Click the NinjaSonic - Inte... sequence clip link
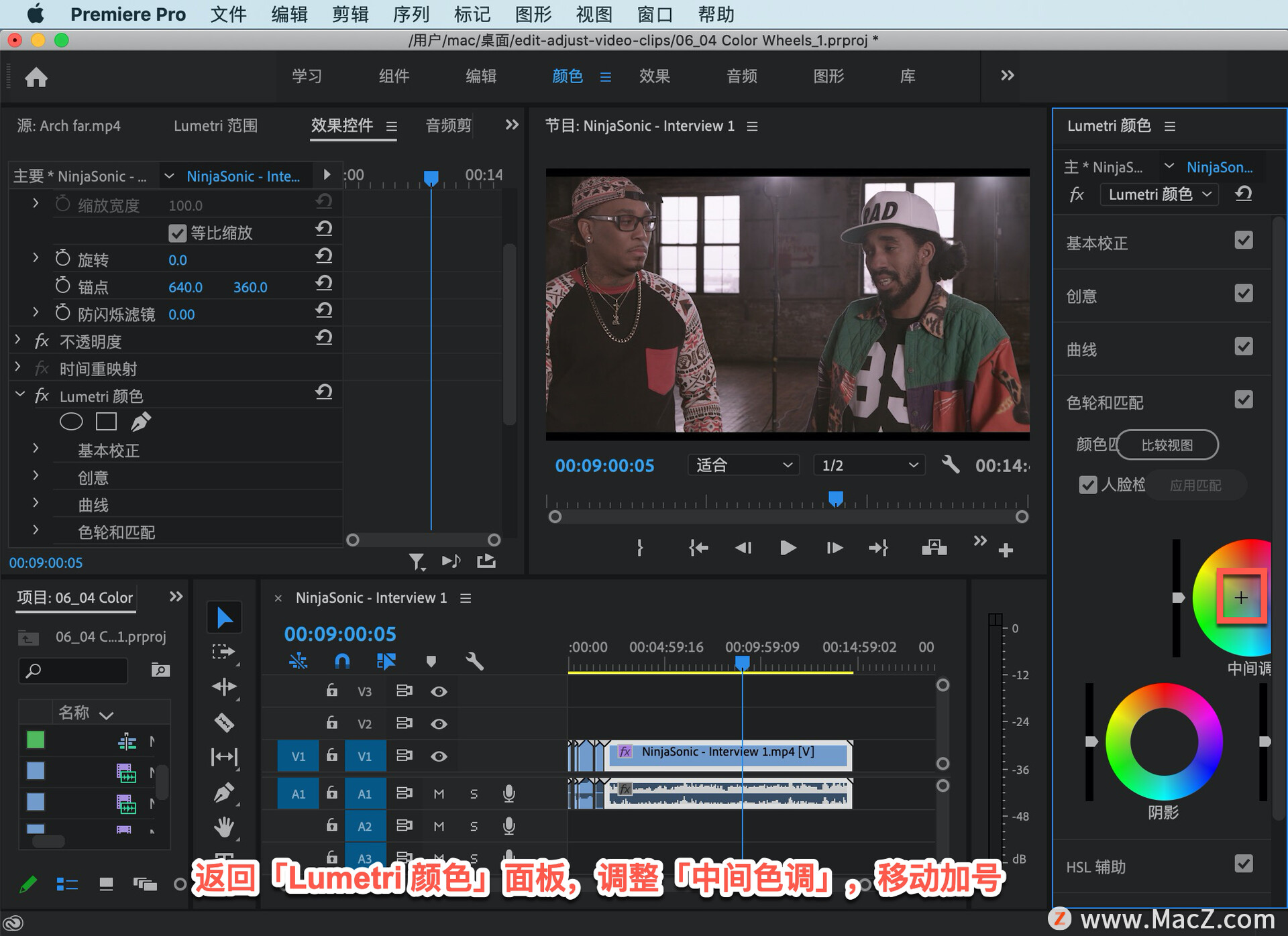This screenshot has width=1288, height=936. click(x=243, y=176)
